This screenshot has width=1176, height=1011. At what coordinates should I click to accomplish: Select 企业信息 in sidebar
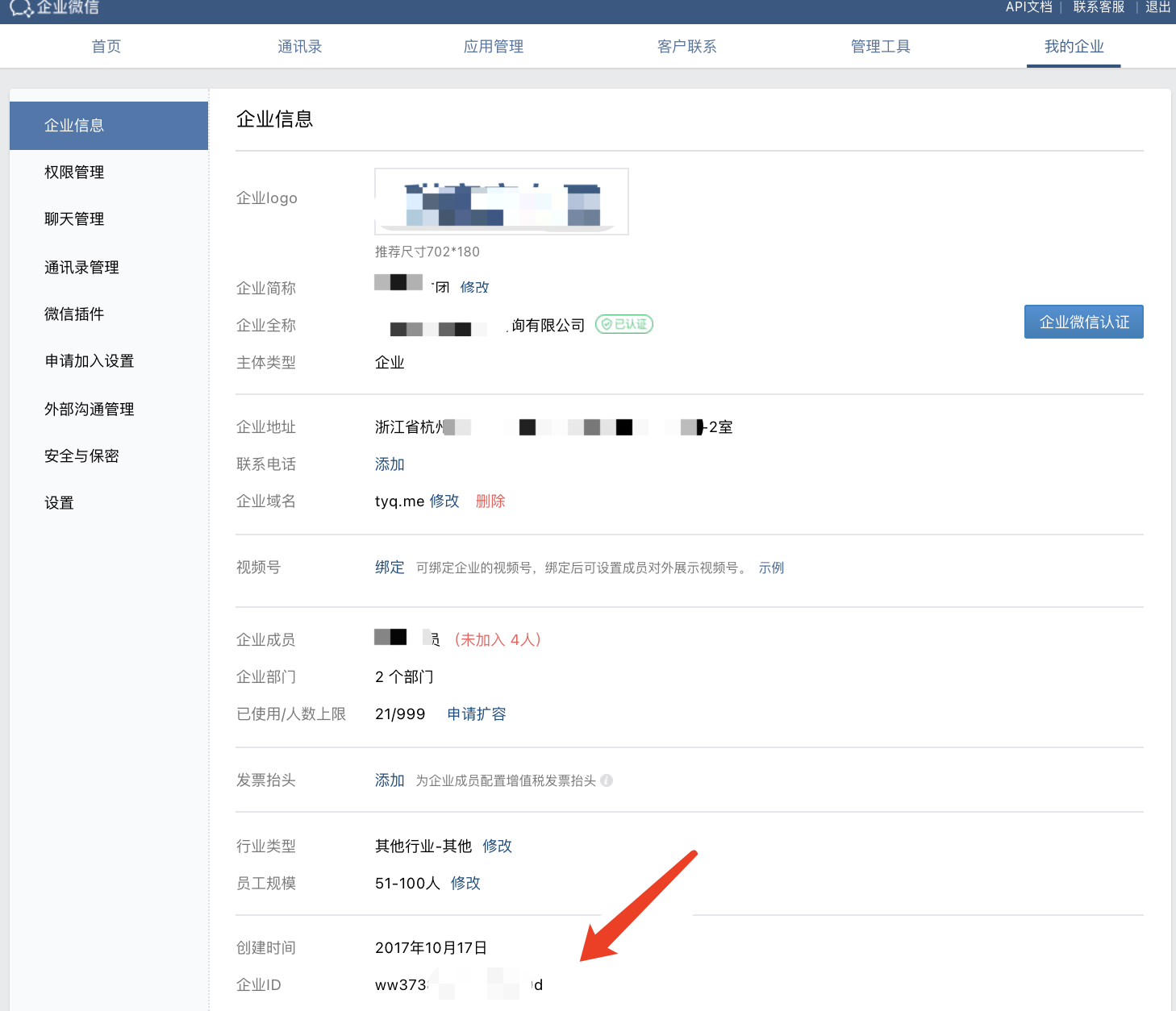pos(109,126)
